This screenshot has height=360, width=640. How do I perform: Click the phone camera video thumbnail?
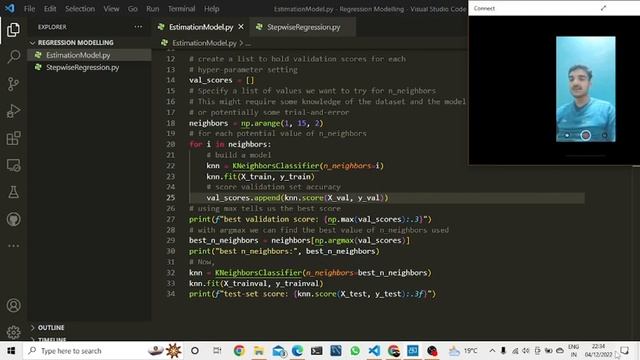(x=585, y=89)
